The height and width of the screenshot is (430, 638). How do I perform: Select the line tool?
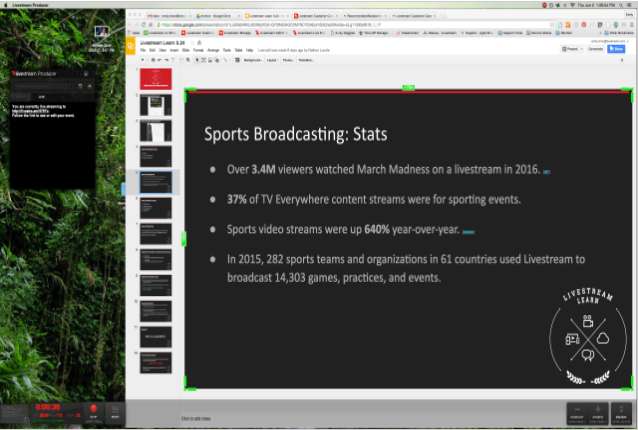point(225,60)
